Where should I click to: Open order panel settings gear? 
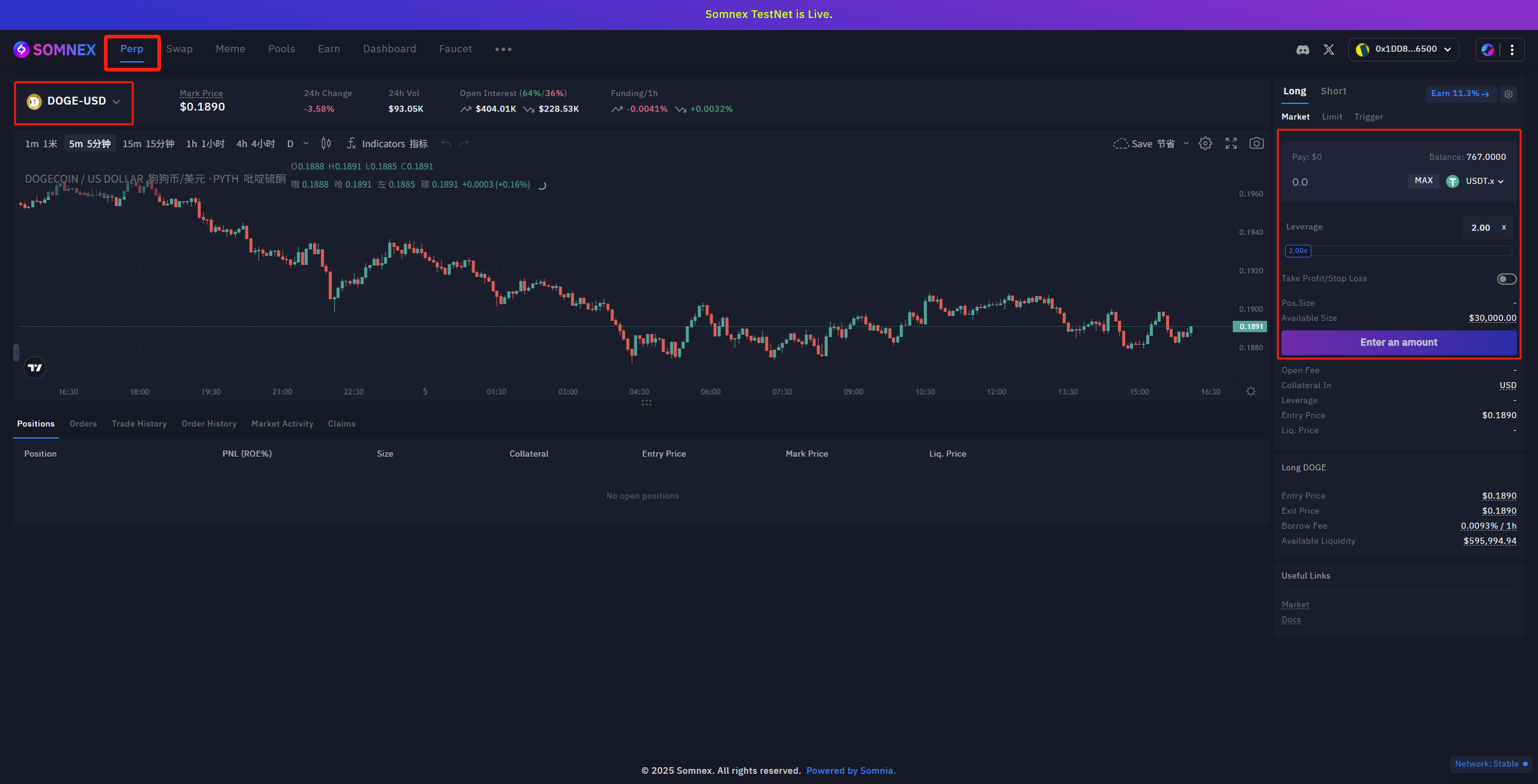tap(1509, 94)
